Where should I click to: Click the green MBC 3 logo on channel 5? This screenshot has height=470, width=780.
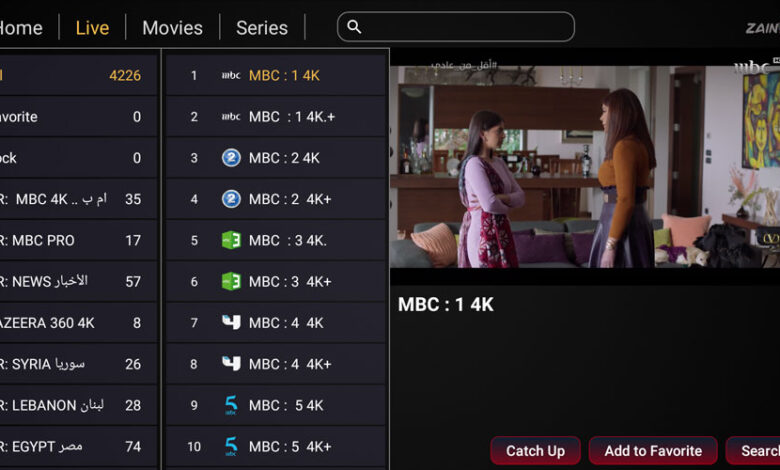(x=231, y=240)
